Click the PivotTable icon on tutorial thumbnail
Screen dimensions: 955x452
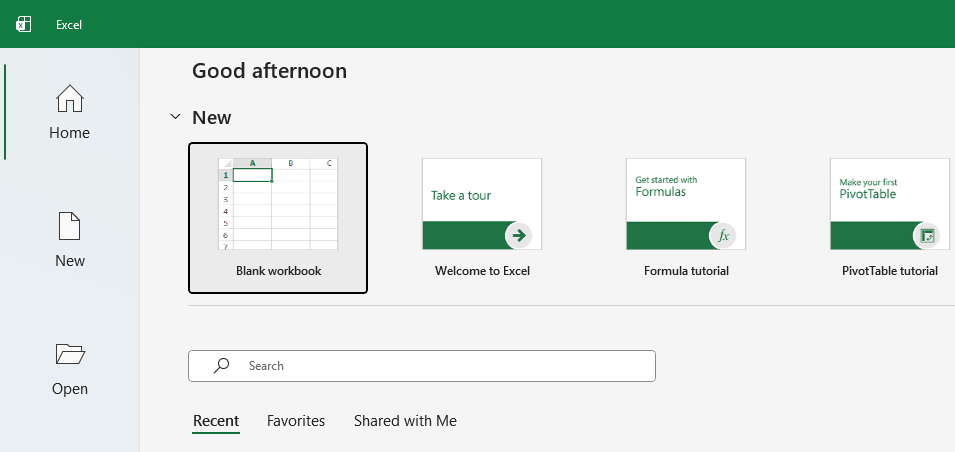tap(927, 236)
